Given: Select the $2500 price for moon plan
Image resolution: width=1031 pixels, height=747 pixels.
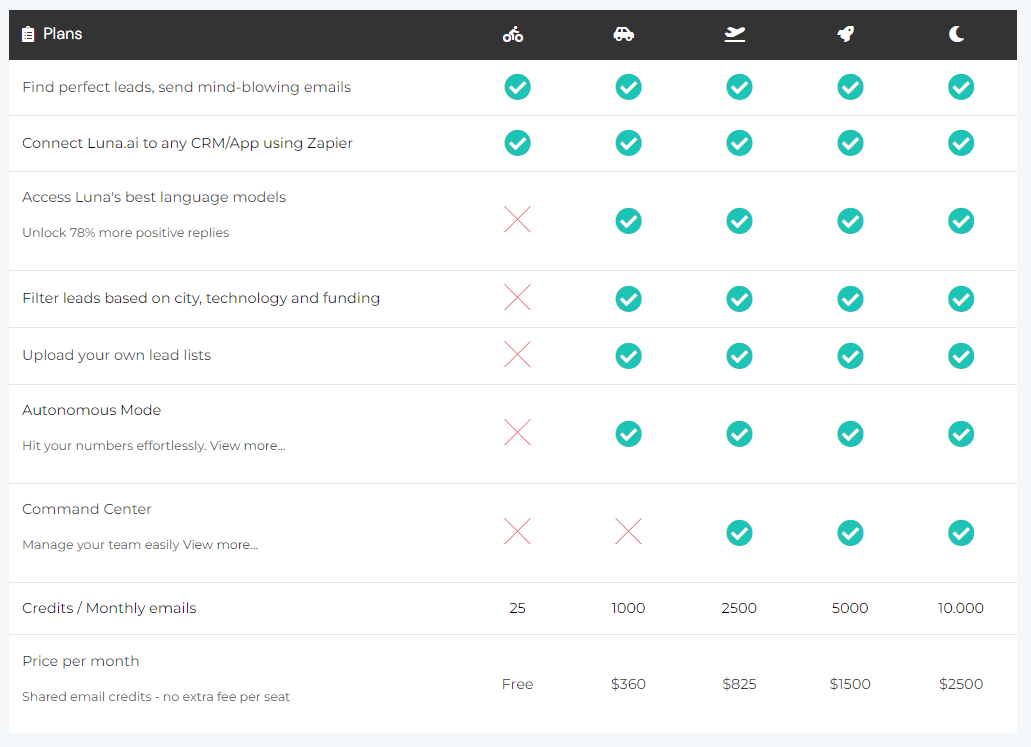Looking at the screenshot, I should click(x=961, y=684).
